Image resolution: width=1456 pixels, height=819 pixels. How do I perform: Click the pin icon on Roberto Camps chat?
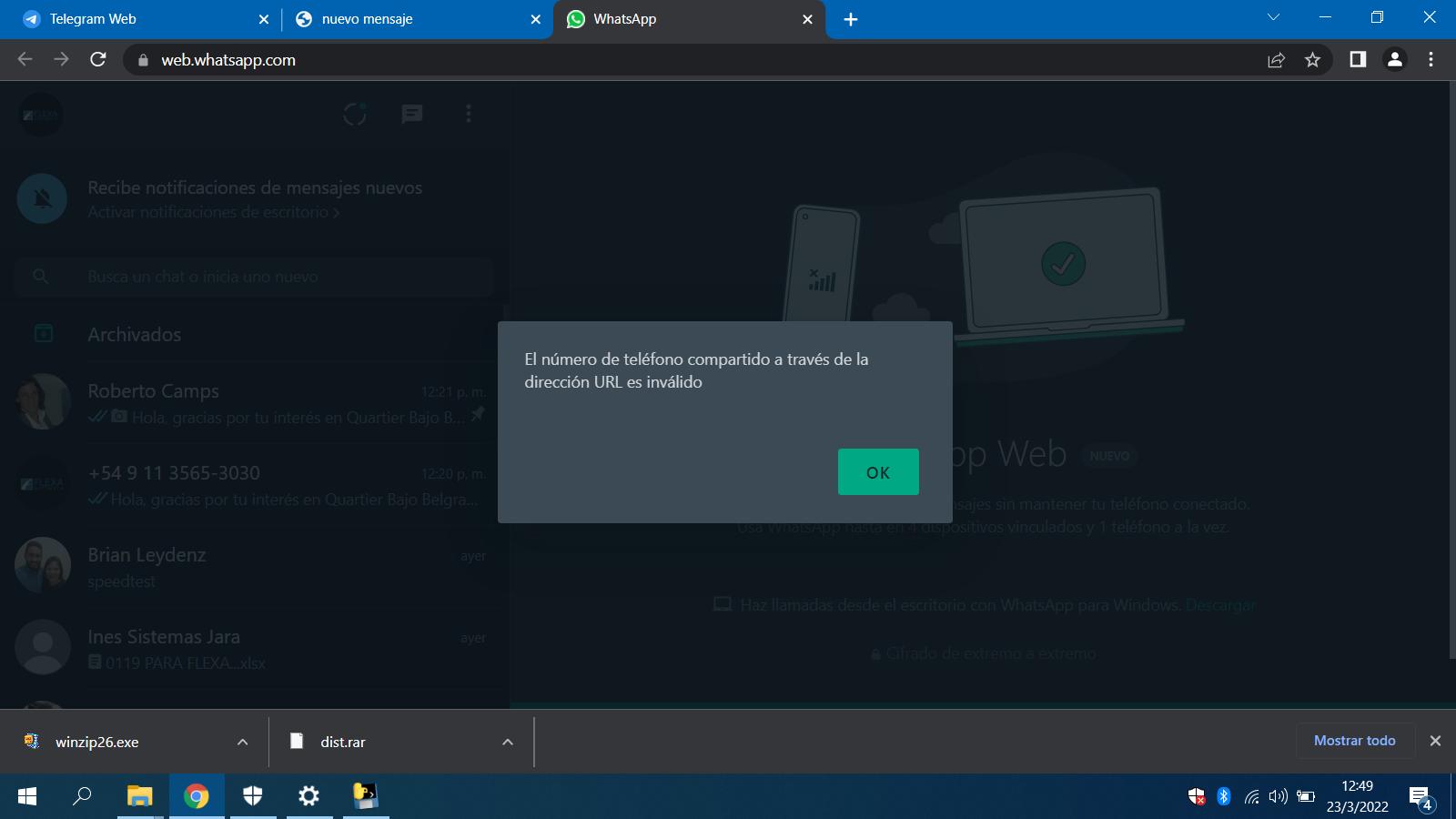478,414
